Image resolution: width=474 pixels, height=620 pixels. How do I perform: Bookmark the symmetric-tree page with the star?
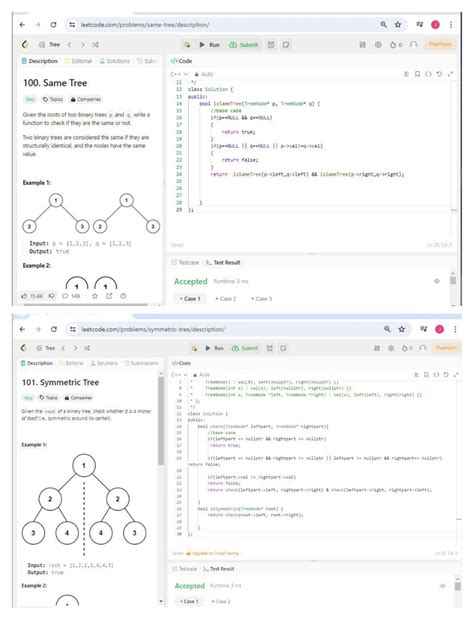click(x=402, y=329)
